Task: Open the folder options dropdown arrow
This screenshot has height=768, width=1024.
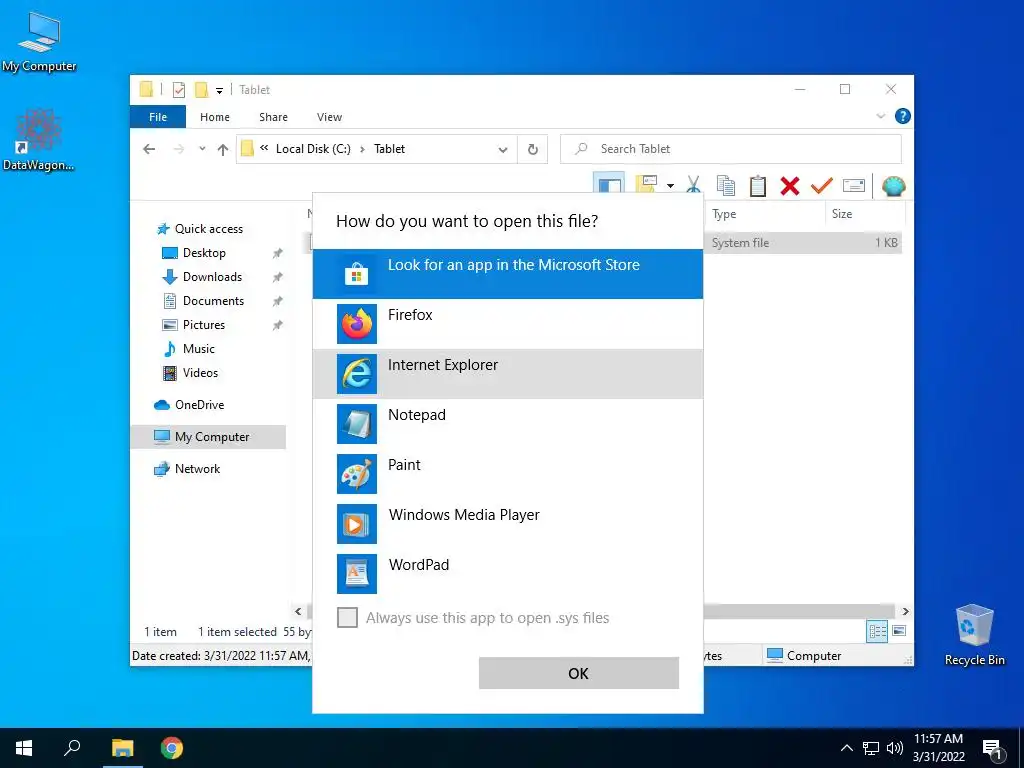Action: coord(671,186)
